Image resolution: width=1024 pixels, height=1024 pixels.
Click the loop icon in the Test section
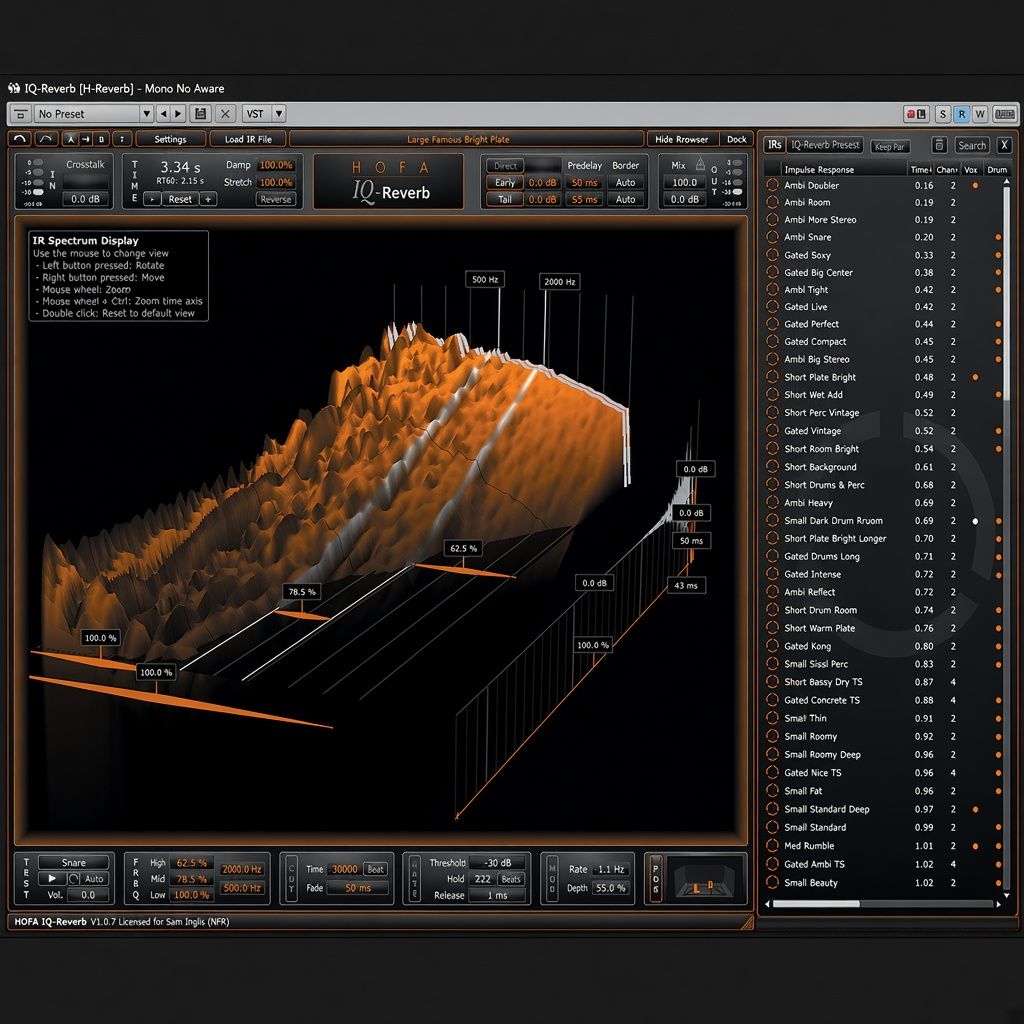tap(74, 879)
